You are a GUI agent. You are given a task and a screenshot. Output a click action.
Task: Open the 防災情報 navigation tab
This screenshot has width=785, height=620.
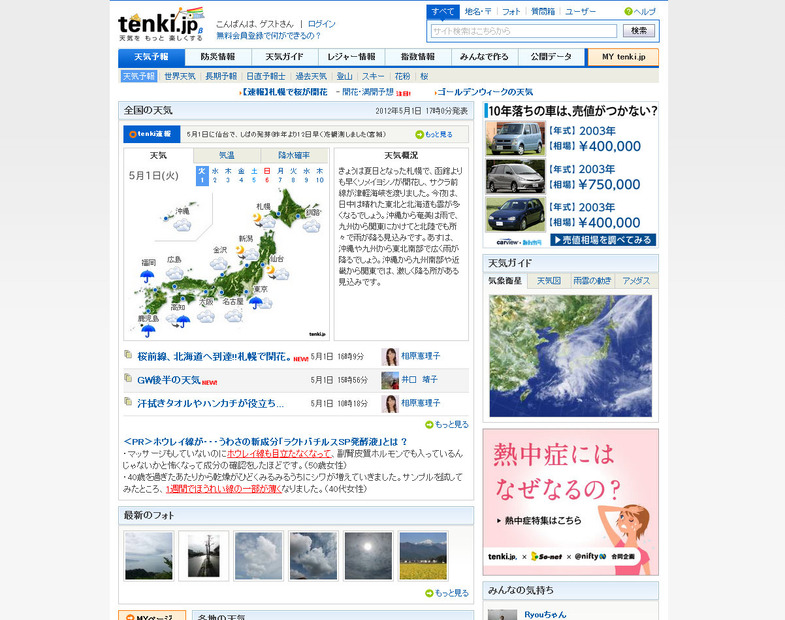(x=218, y=57)
